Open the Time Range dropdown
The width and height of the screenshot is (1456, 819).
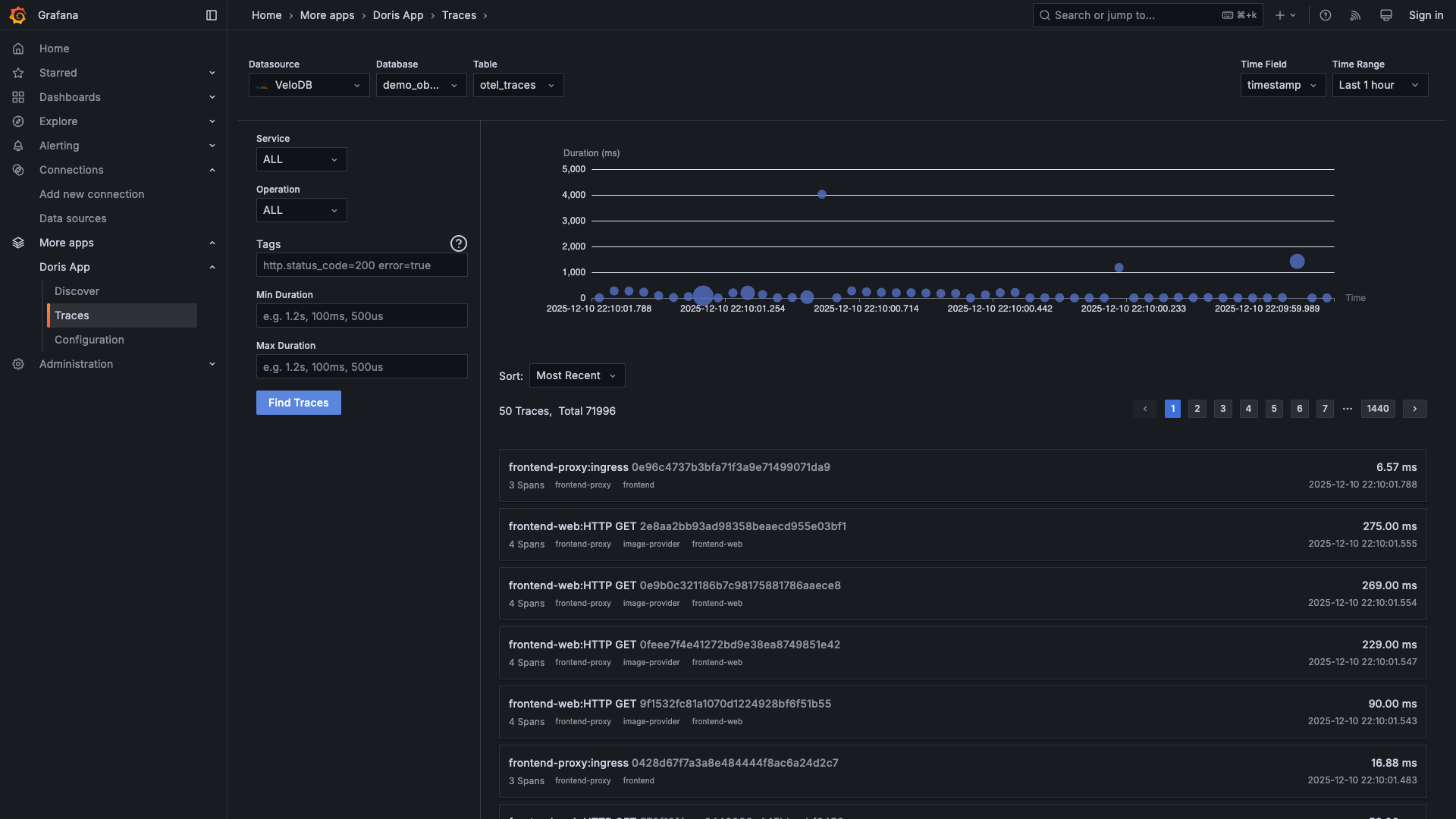click(x=1379, y=85)
